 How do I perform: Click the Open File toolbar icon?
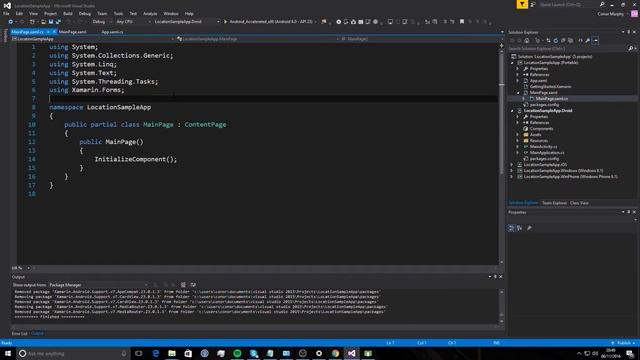coord(43,22)
